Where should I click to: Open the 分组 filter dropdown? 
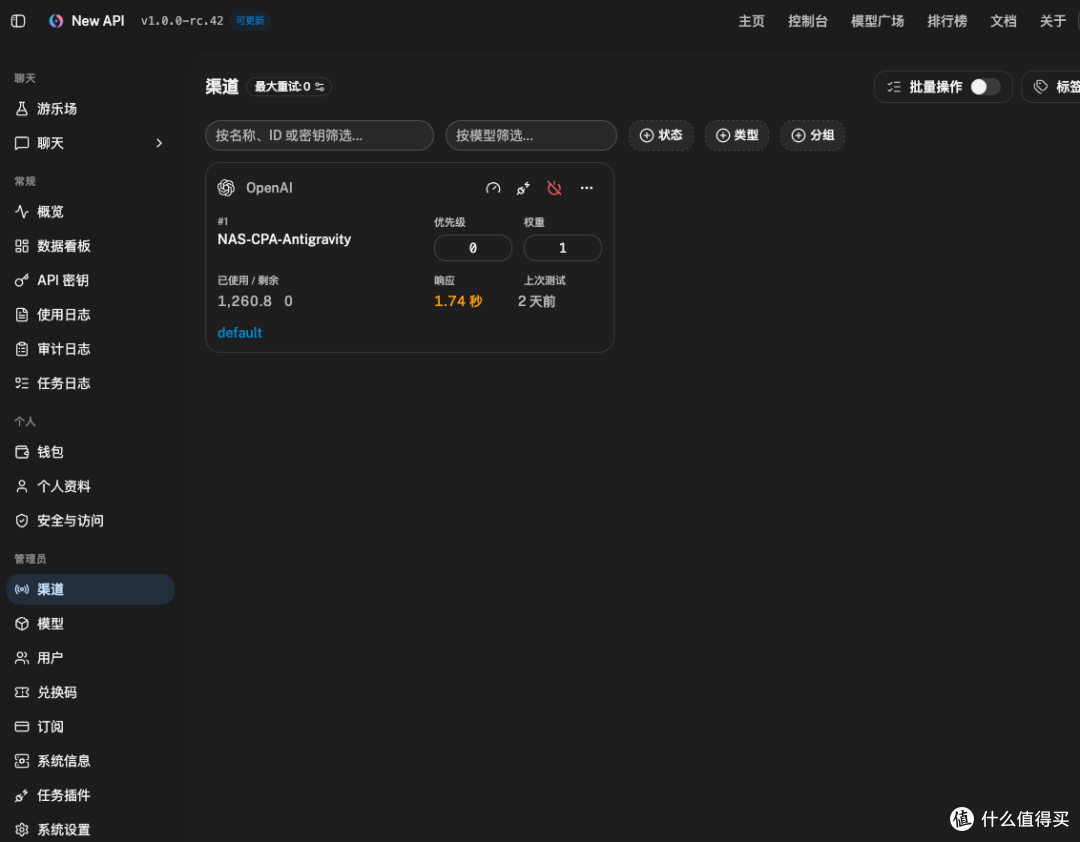click(x=813, y=136)
